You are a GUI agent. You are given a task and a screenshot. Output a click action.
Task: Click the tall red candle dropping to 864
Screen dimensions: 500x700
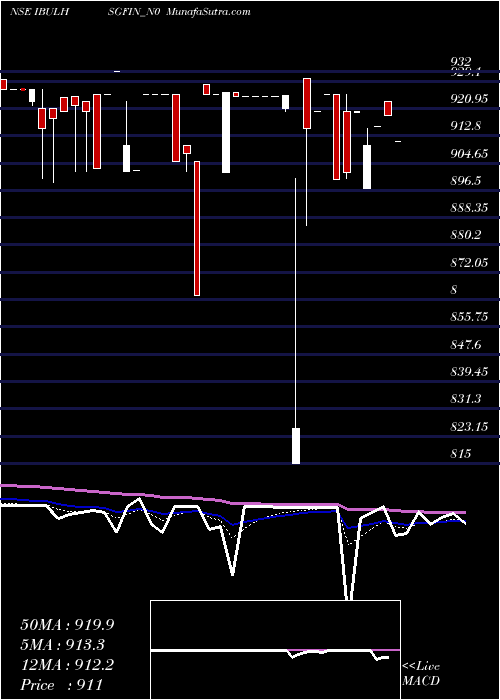[x=196, y=228]
